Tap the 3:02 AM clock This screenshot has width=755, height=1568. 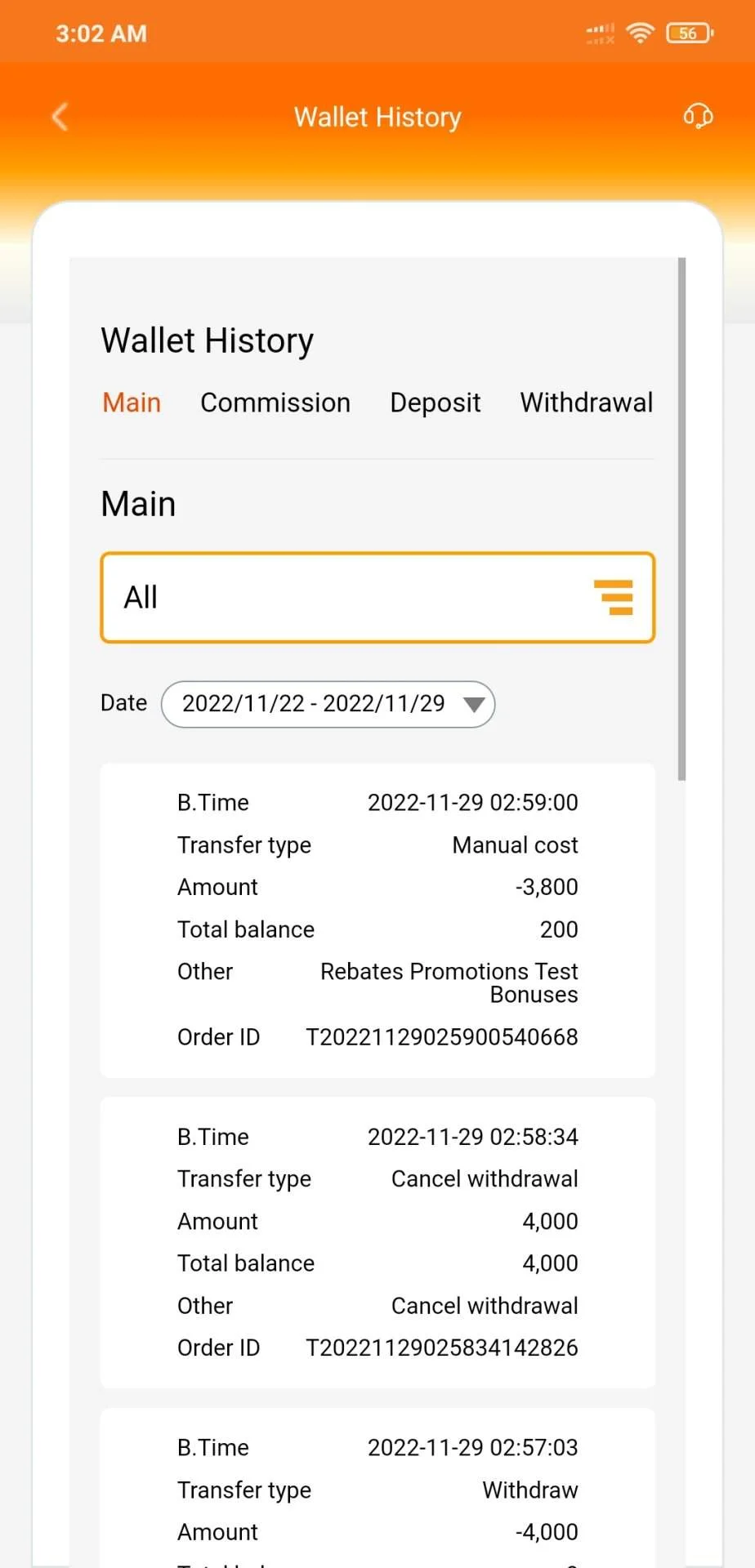click(101, 33)
